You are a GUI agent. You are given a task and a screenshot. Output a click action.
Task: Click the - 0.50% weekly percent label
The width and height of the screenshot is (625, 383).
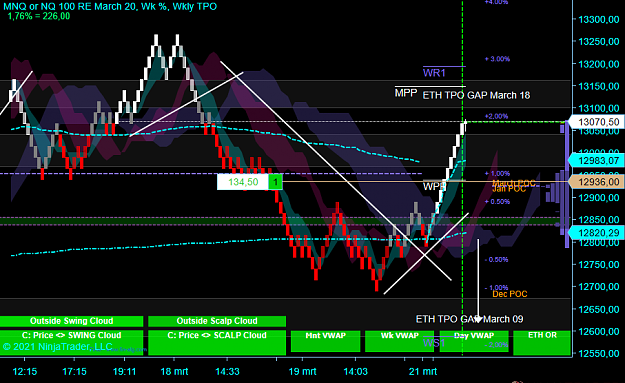tap(497, 259)
